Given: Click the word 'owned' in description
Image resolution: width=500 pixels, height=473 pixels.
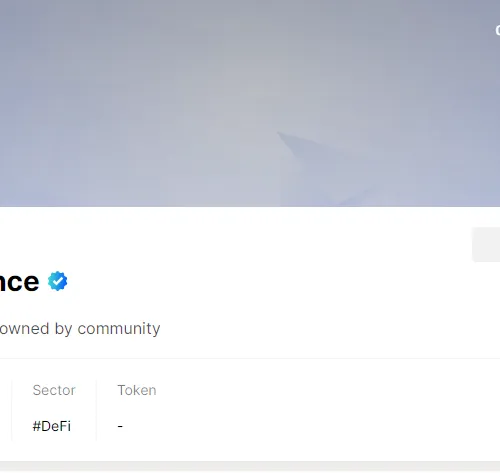Looking at the screenshot, I should pyautogui.click(x=25, y=328).
